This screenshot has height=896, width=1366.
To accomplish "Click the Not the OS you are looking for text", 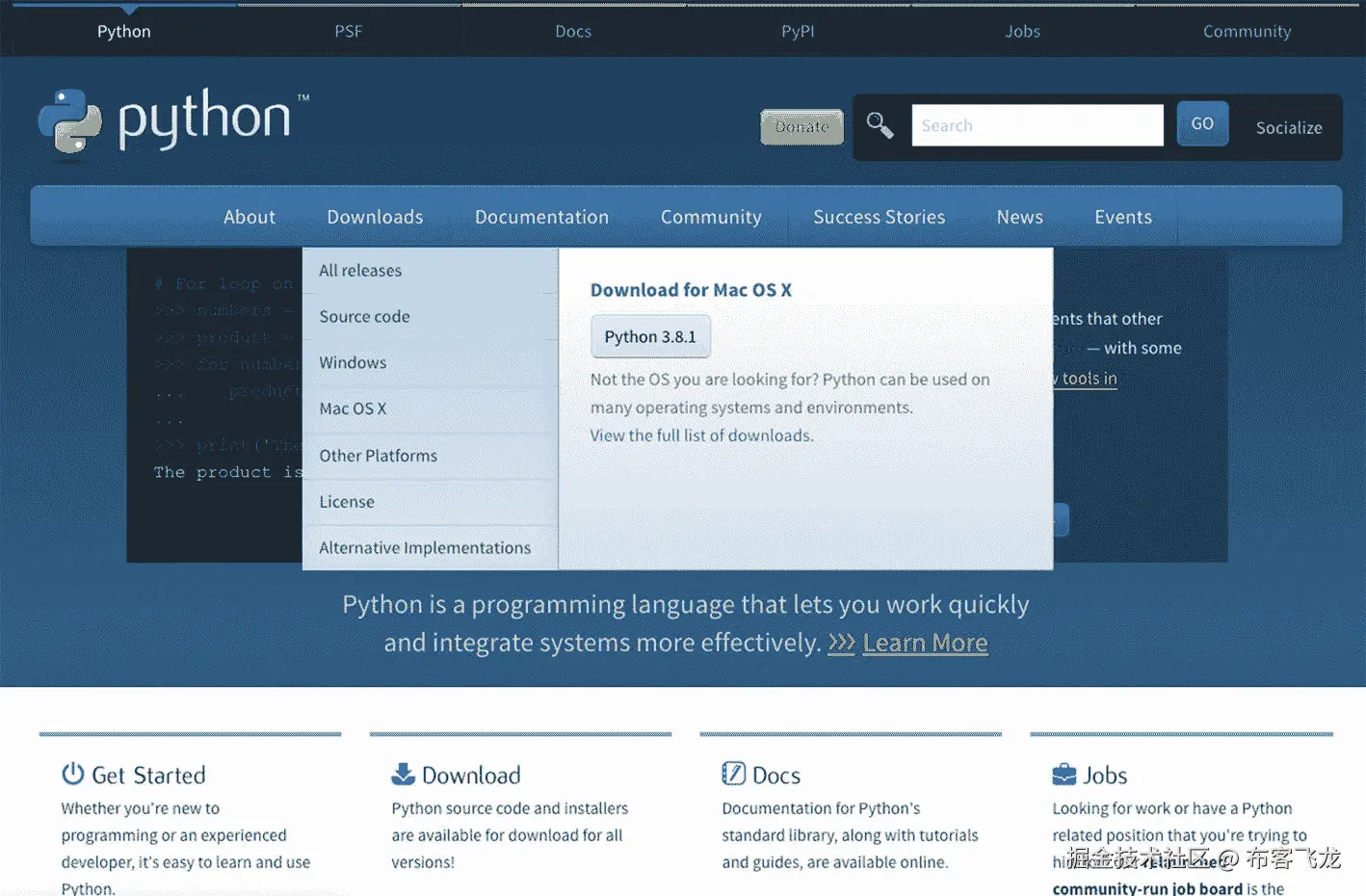I will pyautogui.click(x=790, y=393).
